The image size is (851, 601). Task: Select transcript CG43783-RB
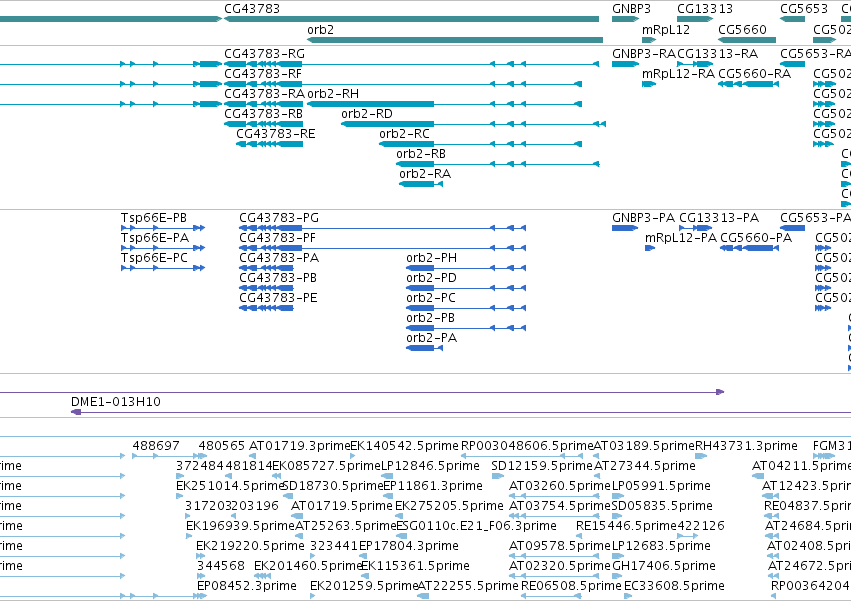tap(263, 114)
